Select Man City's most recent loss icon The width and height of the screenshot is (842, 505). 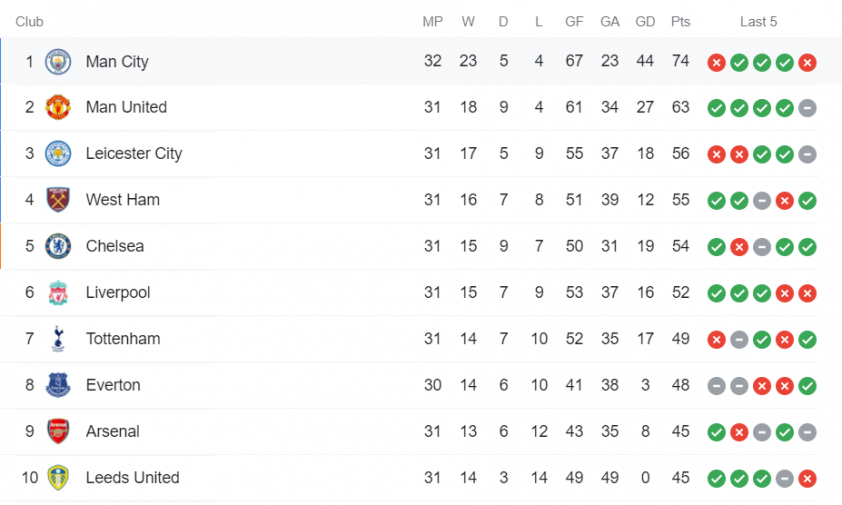807,62
